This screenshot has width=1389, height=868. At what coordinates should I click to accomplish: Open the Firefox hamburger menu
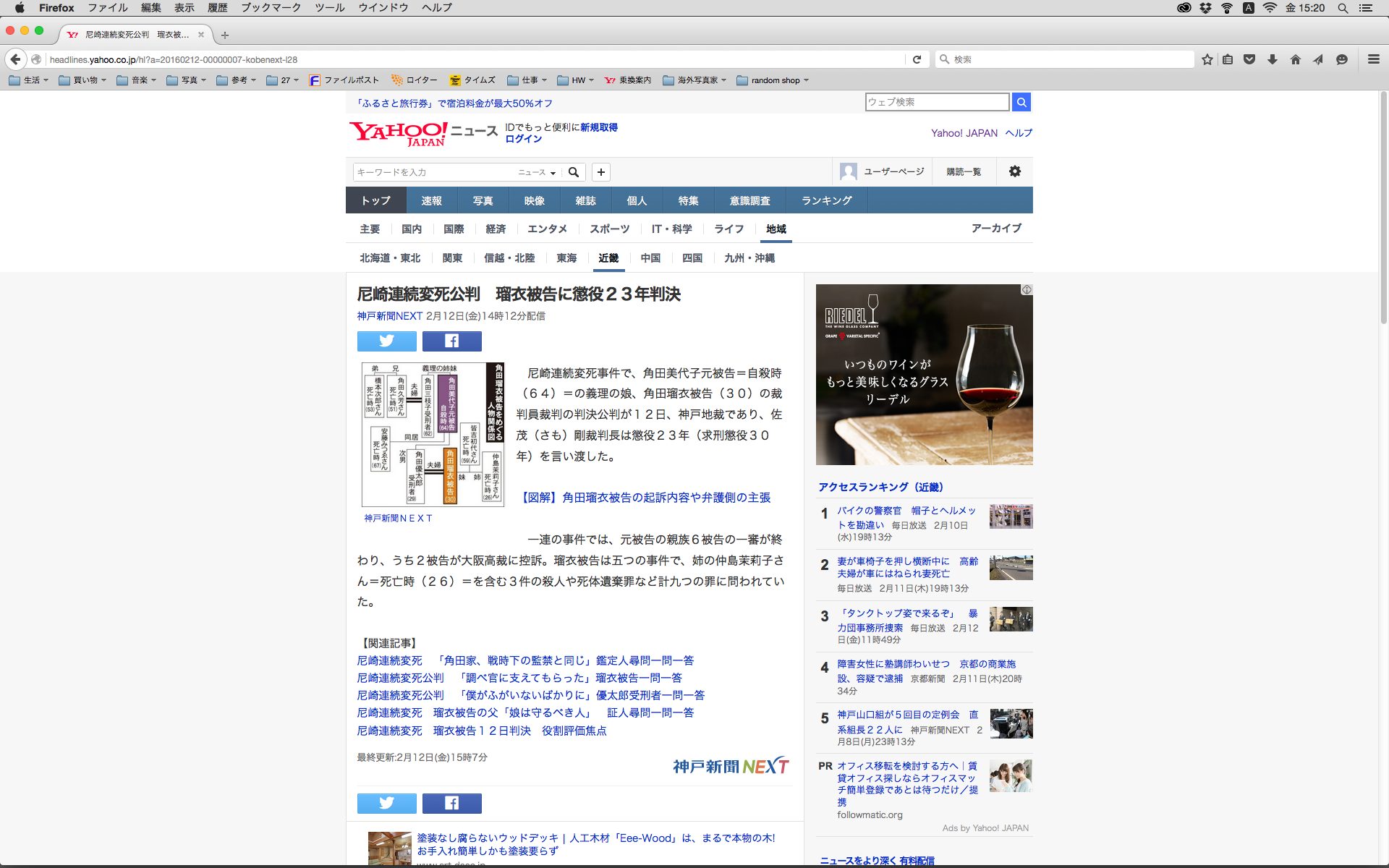[x=1373, y=59]
